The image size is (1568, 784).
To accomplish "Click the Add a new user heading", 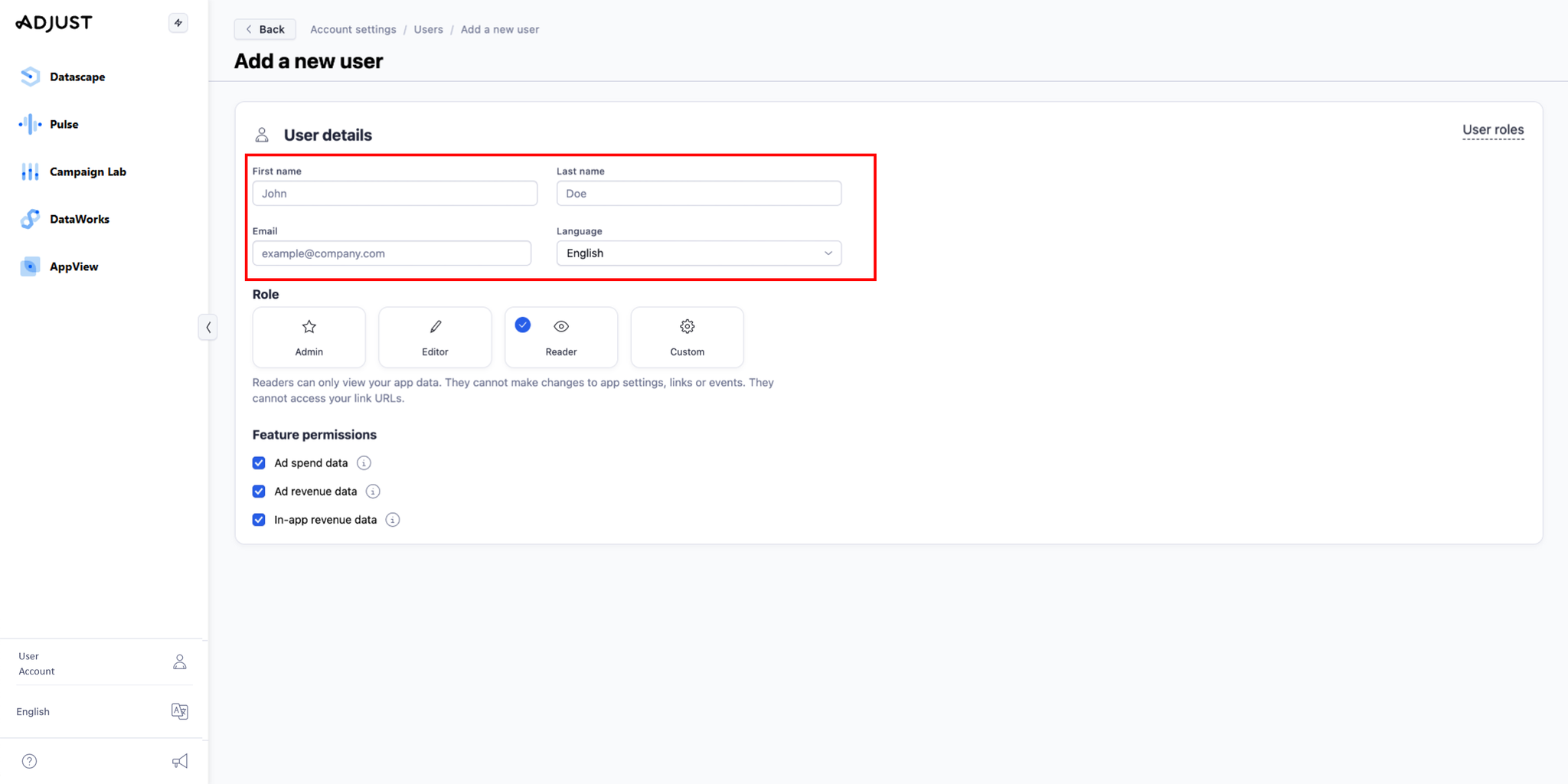I will 309,61.
